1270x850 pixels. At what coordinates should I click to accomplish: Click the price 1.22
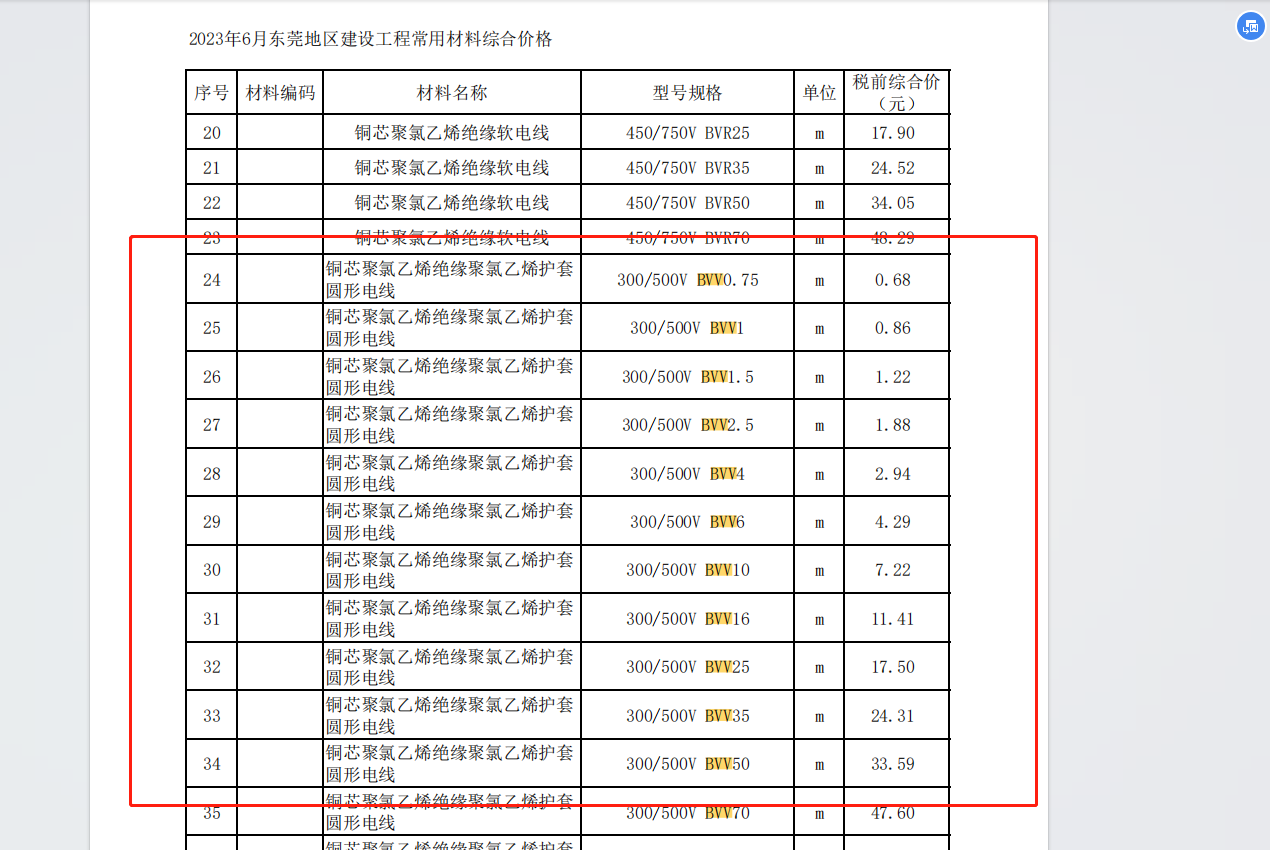[893, 377]
